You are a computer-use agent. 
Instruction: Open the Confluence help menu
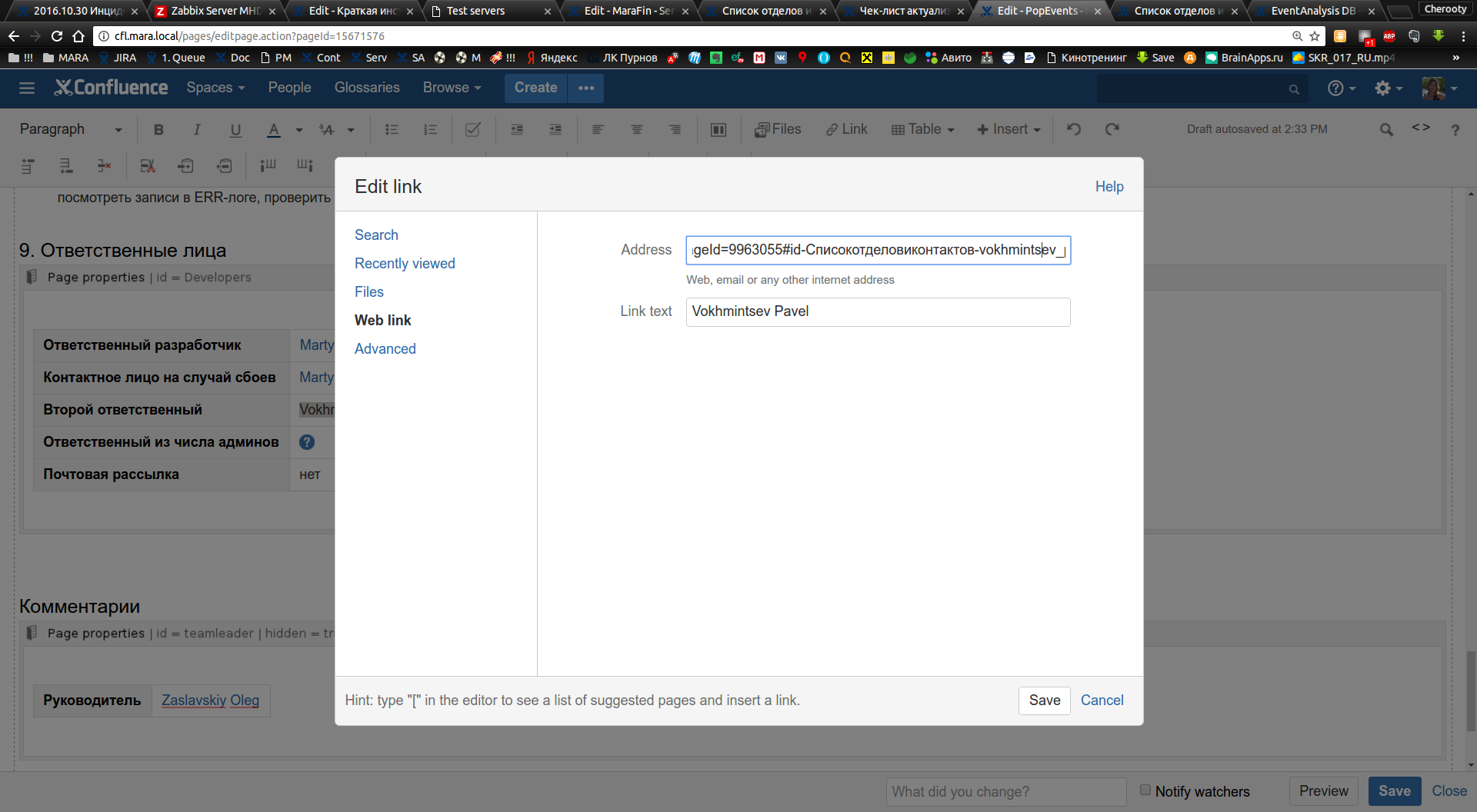(1341, 88)
